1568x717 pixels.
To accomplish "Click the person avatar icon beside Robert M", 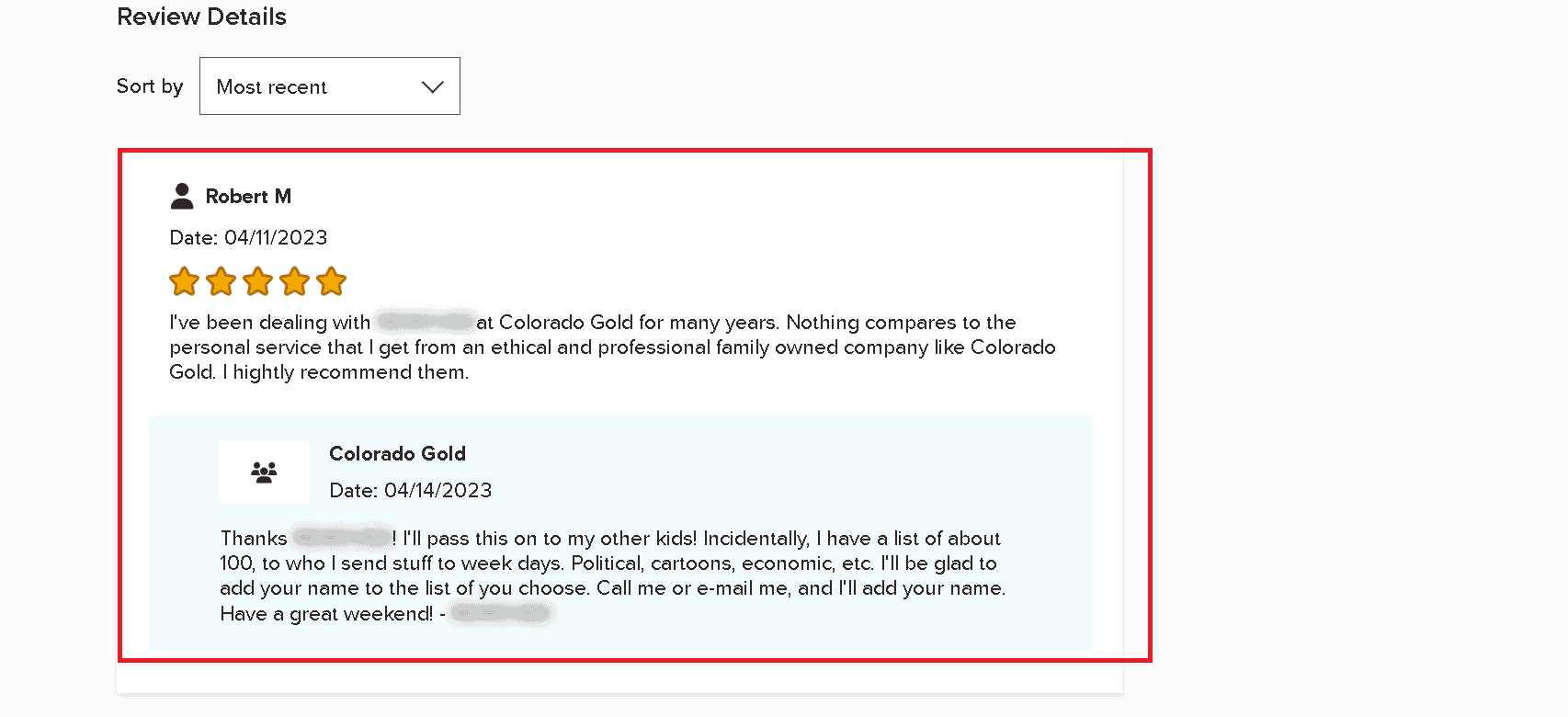I will tap(180, 195).
